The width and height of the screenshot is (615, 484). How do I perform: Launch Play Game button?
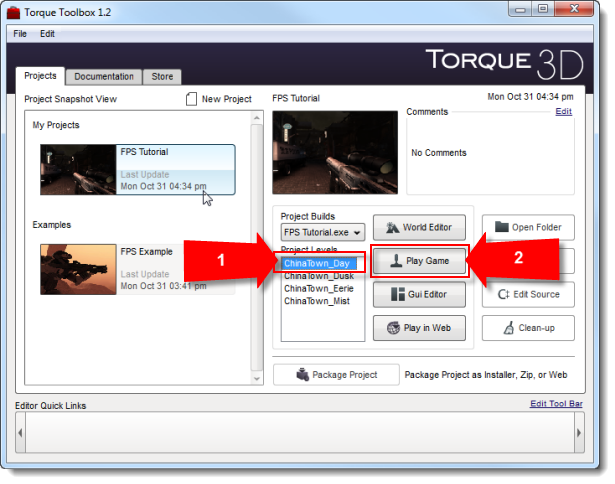pyautogui.click(x=419, y=261)
